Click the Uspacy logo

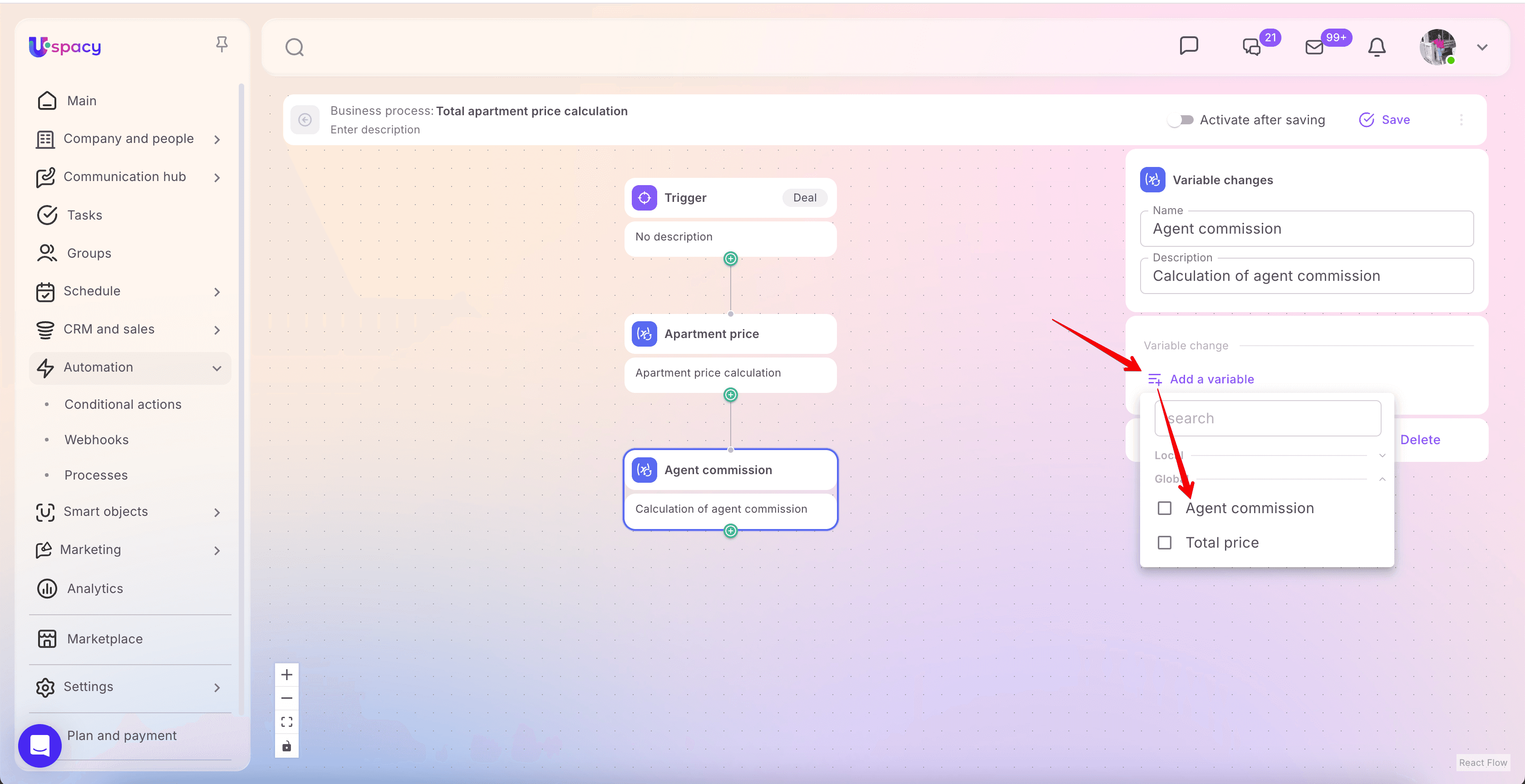coord(64,46)
